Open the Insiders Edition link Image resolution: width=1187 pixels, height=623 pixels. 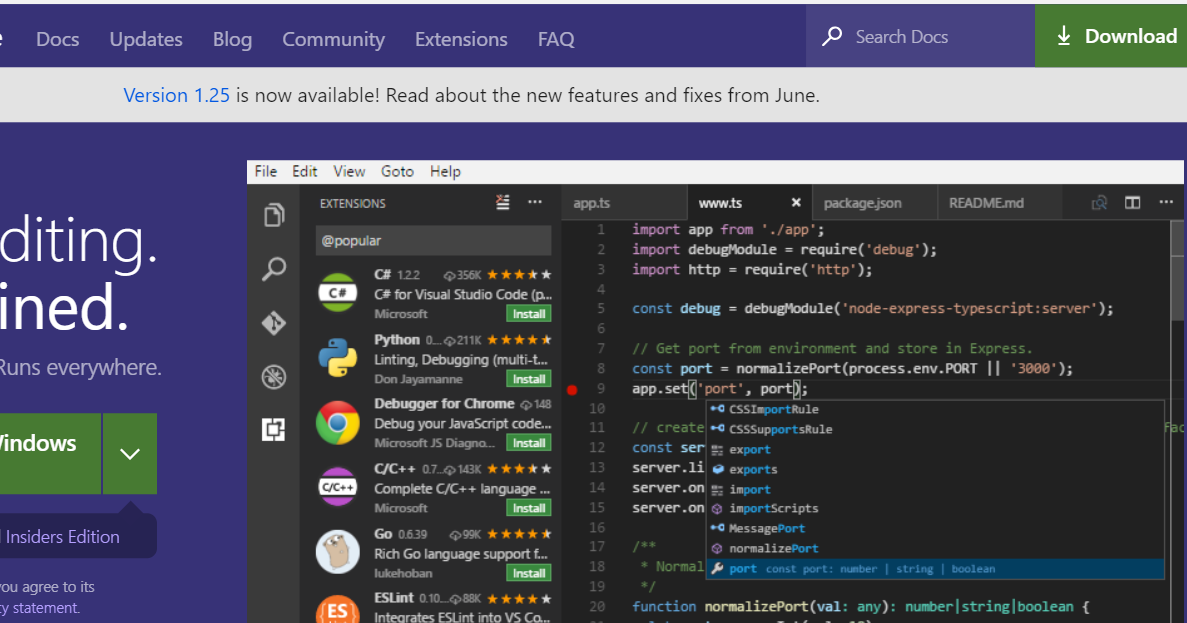coord(63,537)
